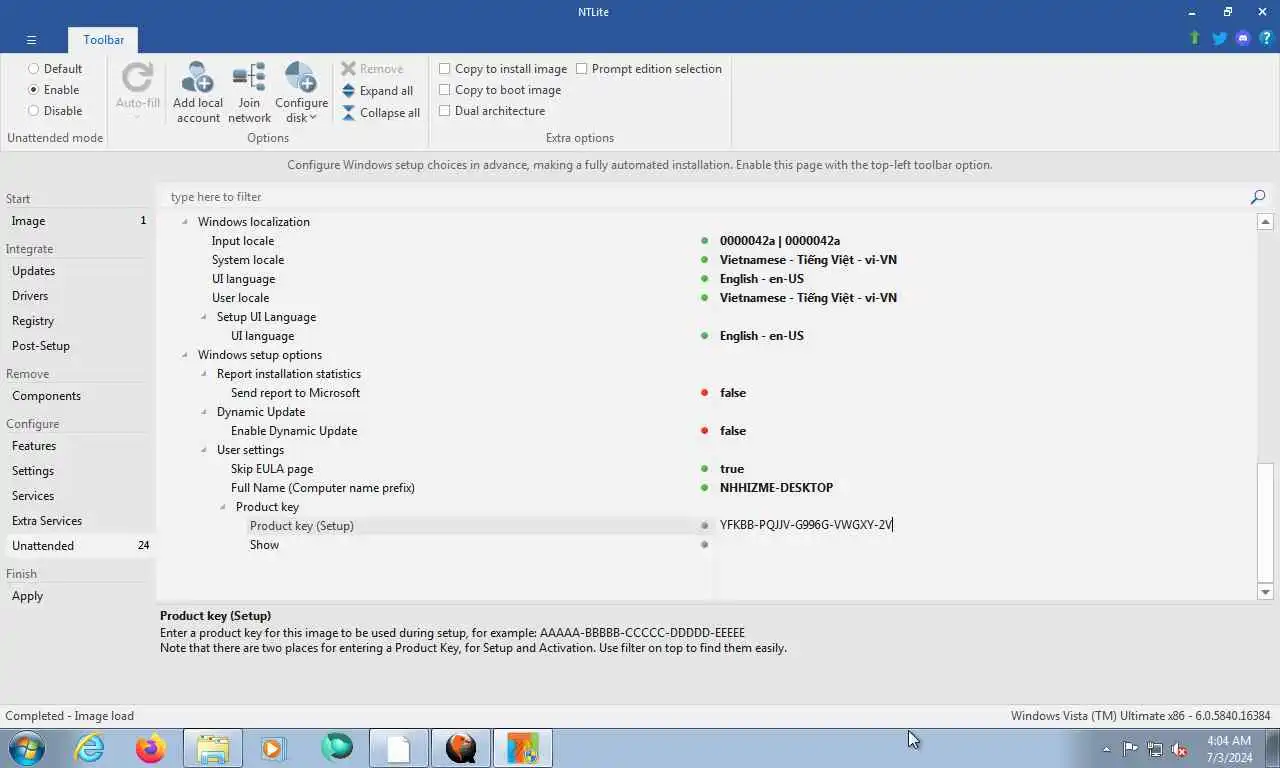Launch Internet Explorer from taskbar
This screenshot has width=1280, height=768.
tap(89, 748)
